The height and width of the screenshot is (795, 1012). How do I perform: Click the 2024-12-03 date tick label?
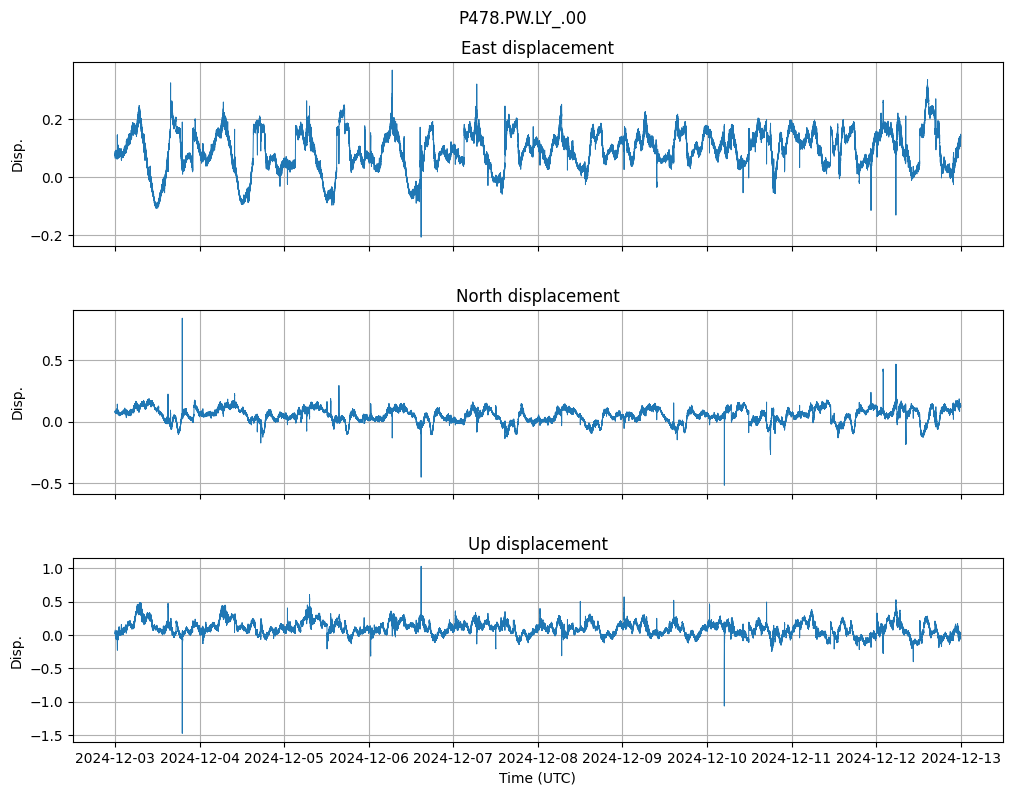[115, 759]
